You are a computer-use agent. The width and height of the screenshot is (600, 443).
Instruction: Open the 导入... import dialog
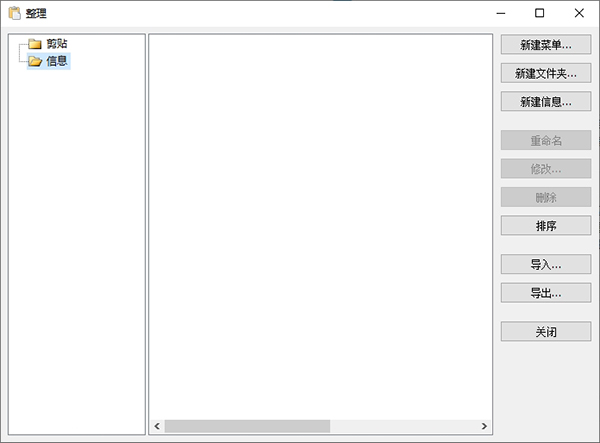546,265
